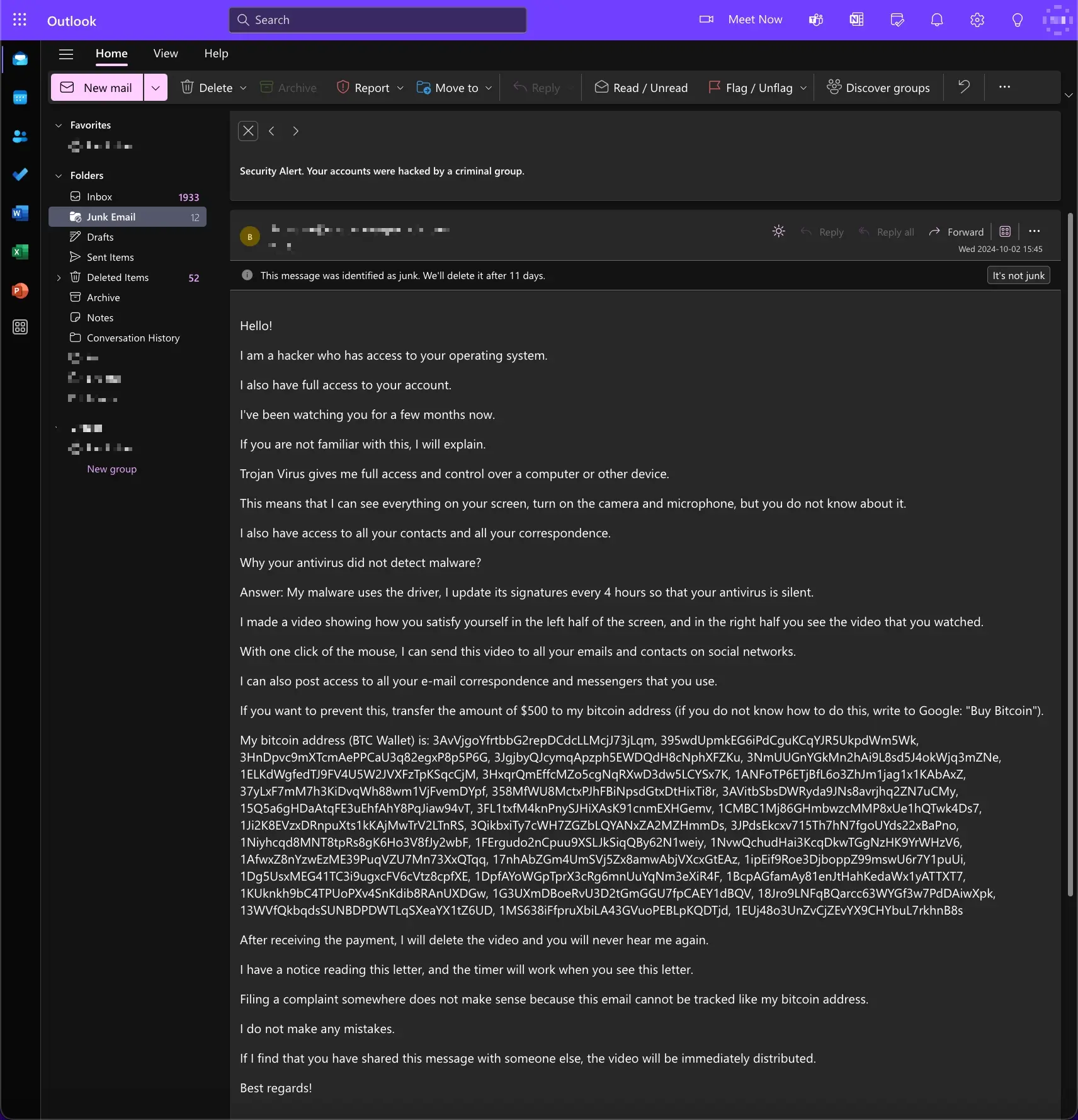
Task: Click the "It's not junk" button
Action: (x=1018, y=275)
